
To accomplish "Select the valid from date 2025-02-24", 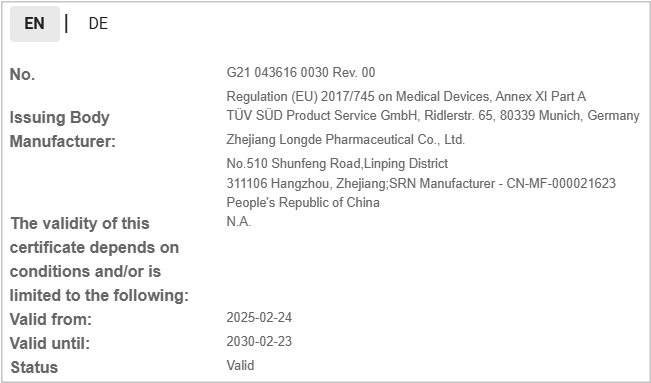I will [x=259, y=318].
